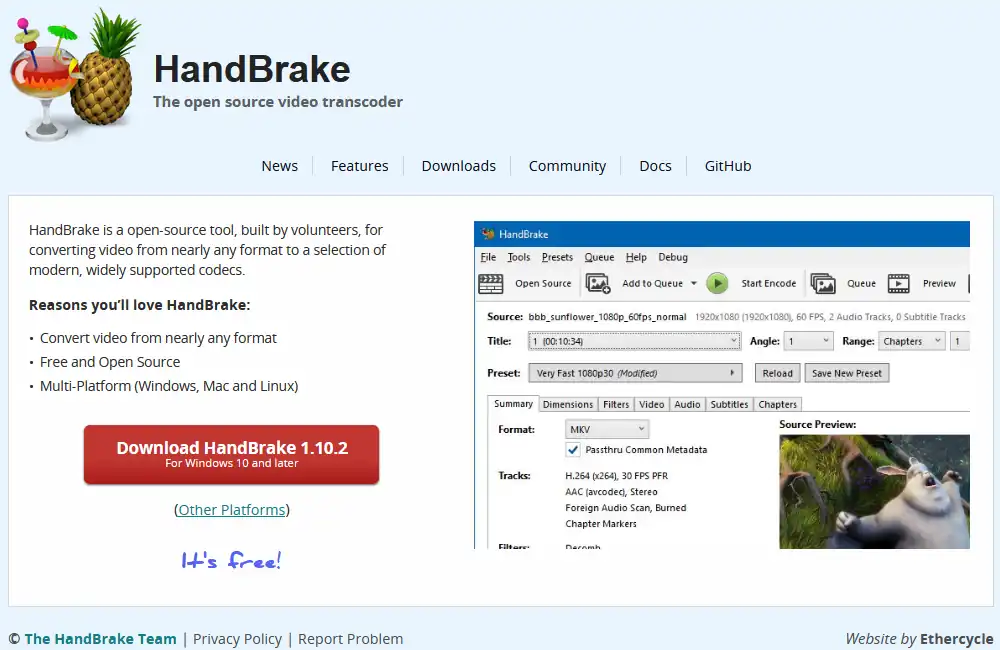Click the small HandBrake icon in the title bar

tap(488, 234)
